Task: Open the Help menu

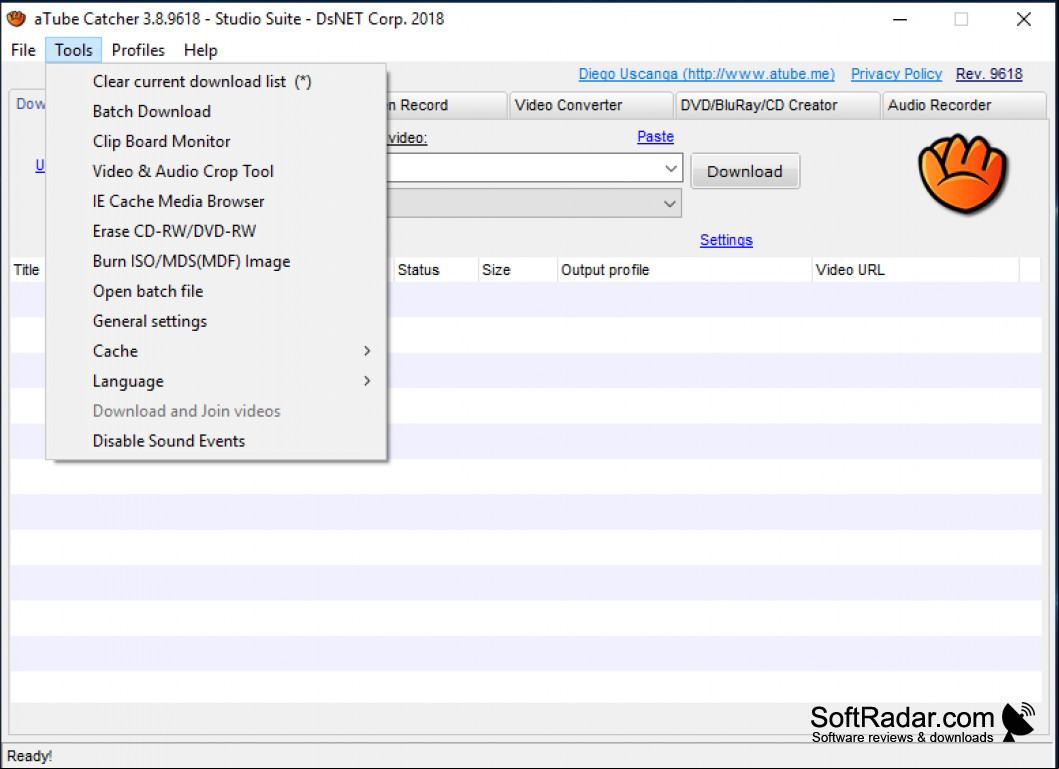Action: point(201,50)
